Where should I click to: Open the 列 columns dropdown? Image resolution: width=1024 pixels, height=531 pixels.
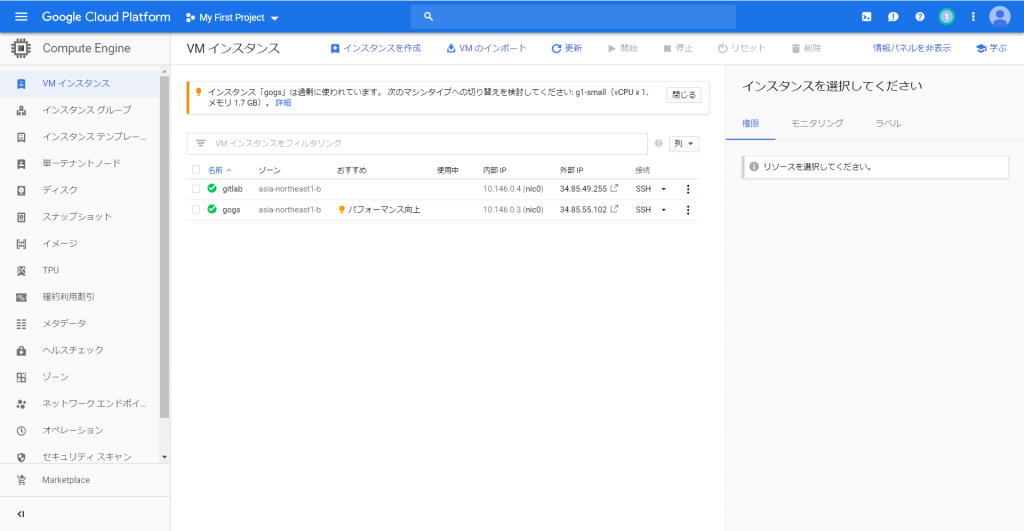pyautogui.click(x=684, y=144)
